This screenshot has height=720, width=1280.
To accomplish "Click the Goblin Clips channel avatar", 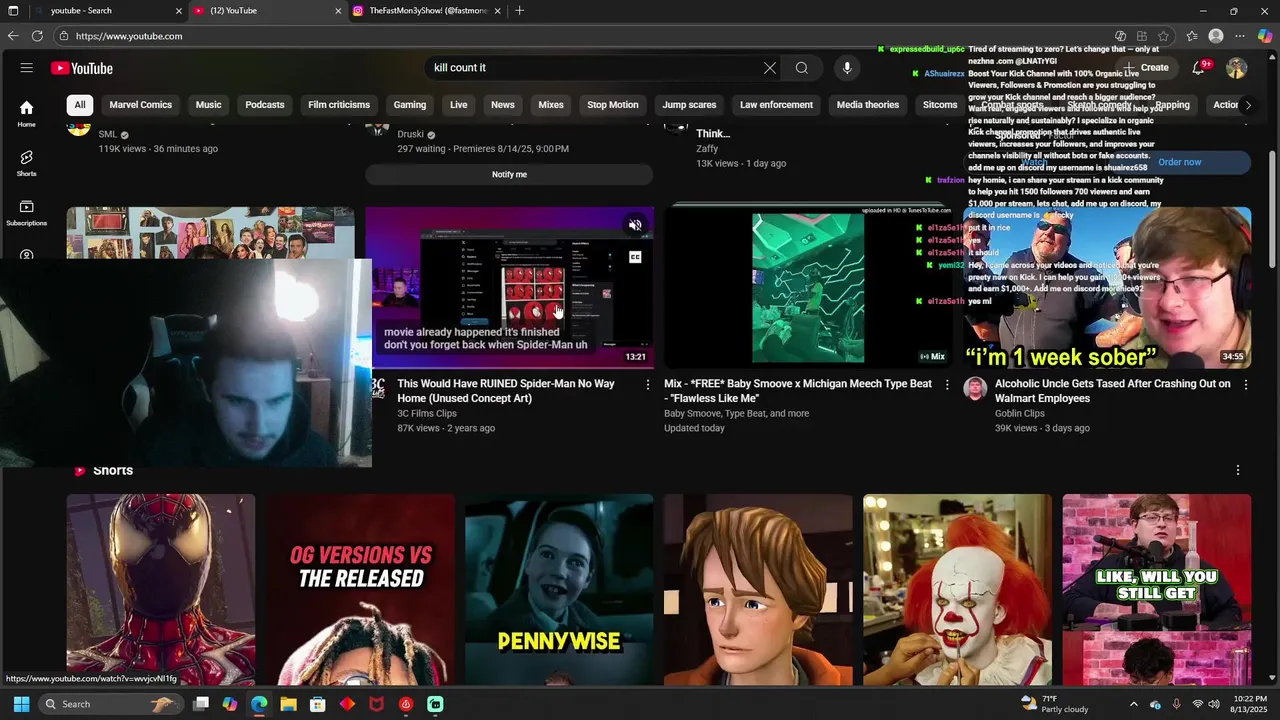I will click(975, 389).
